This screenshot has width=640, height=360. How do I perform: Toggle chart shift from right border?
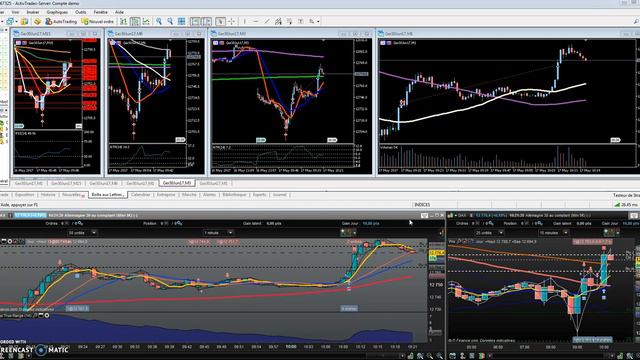tap(207, 21)
